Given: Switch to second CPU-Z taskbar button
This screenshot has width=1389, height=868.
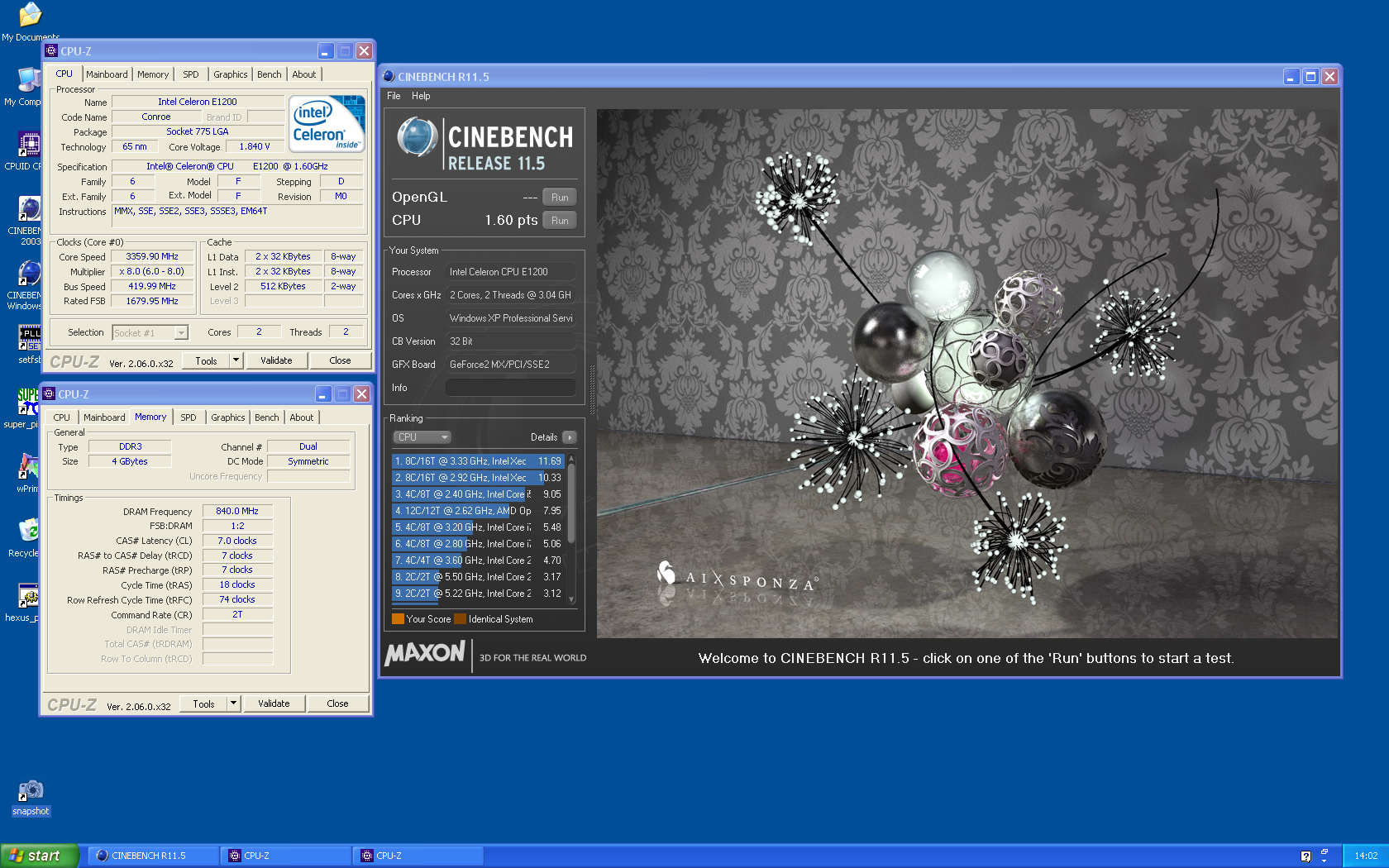Looking at the screenshot, I should coord(418,856).
